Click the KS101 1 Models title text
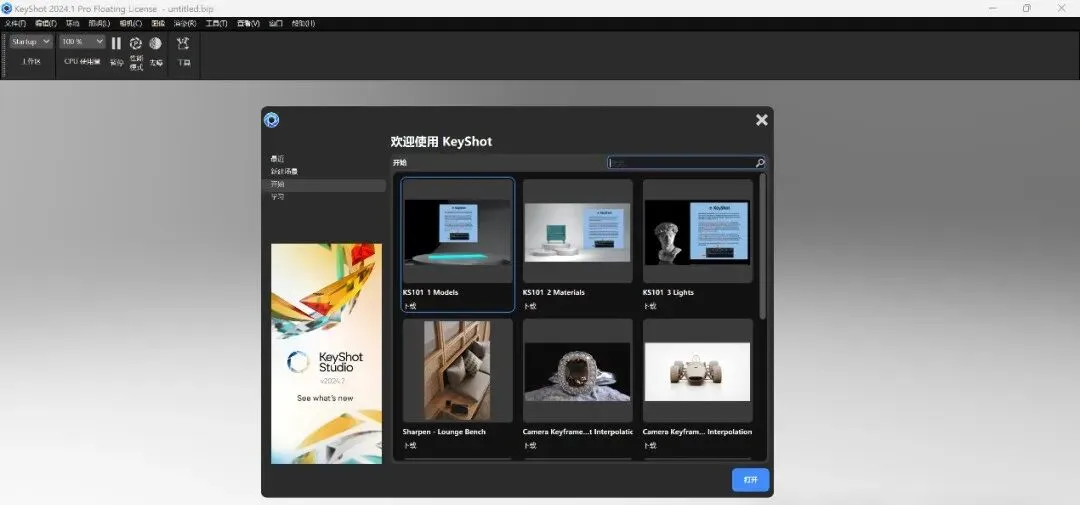 pyautogui.click(x=430, y=293)
